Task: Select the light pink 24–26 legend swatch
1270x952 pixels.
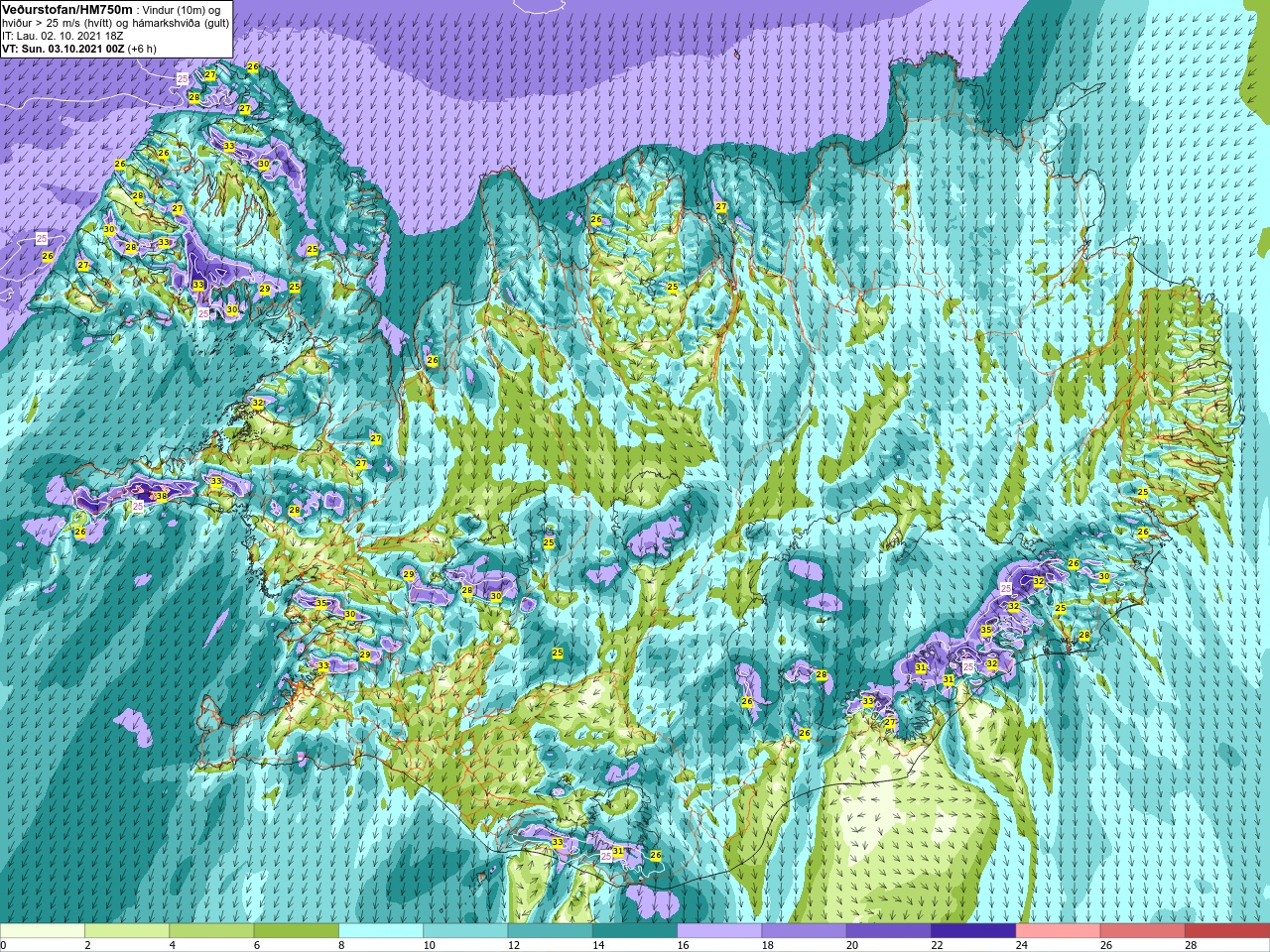Action: (1059, 931)
